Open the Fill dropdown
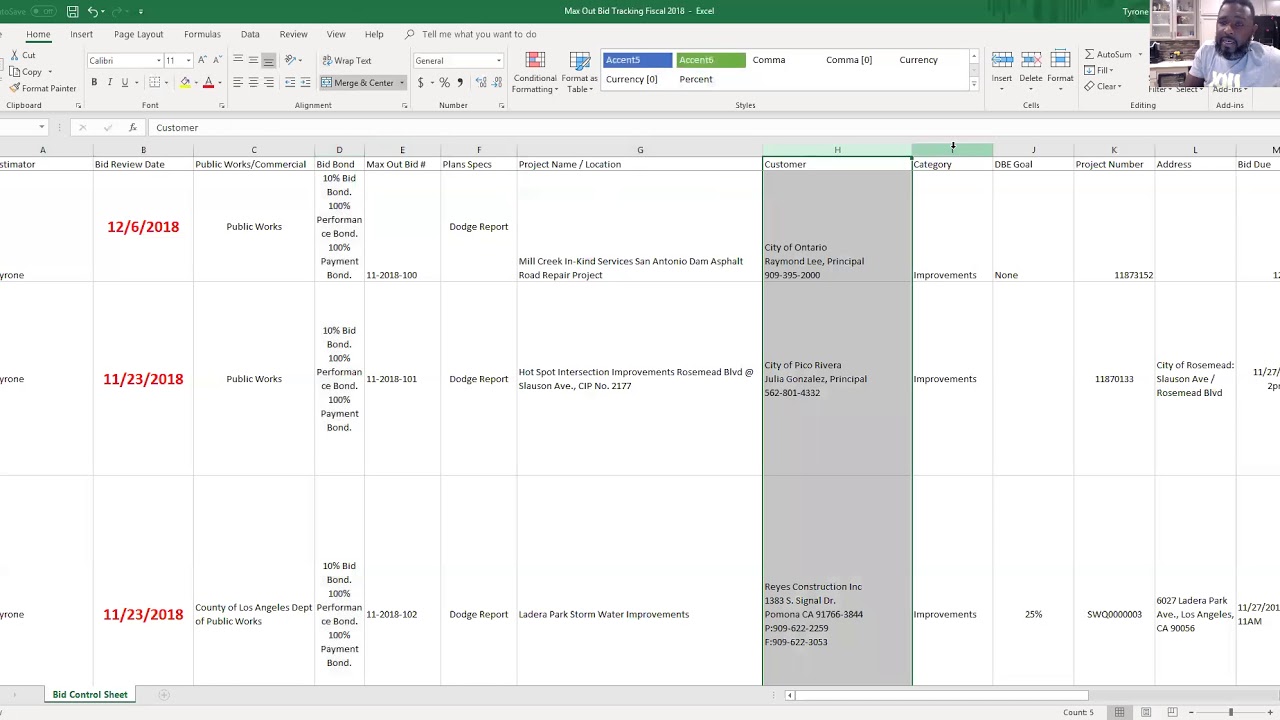Screen dimensions: 1280x720 [x=1099, y=70]
